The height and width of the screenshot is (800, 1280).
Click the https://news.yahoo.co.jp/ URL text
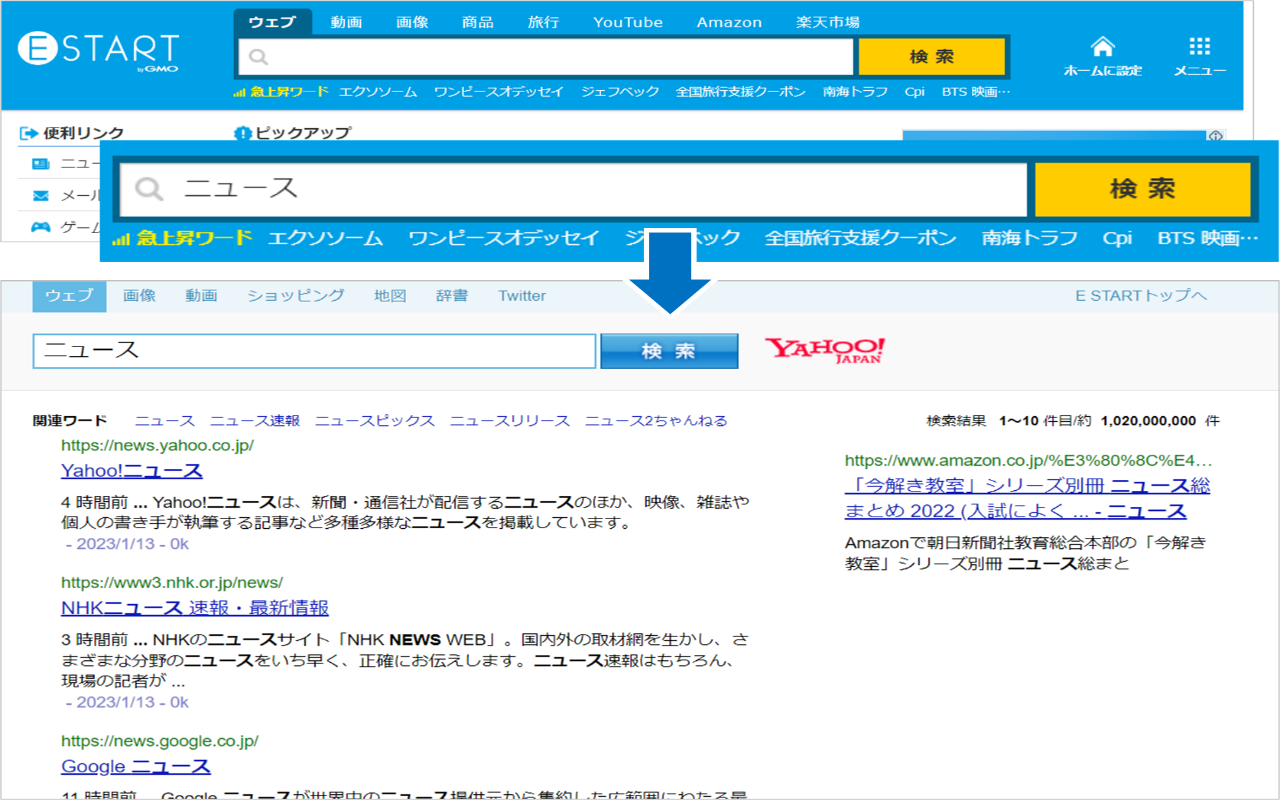click(157, 445)
